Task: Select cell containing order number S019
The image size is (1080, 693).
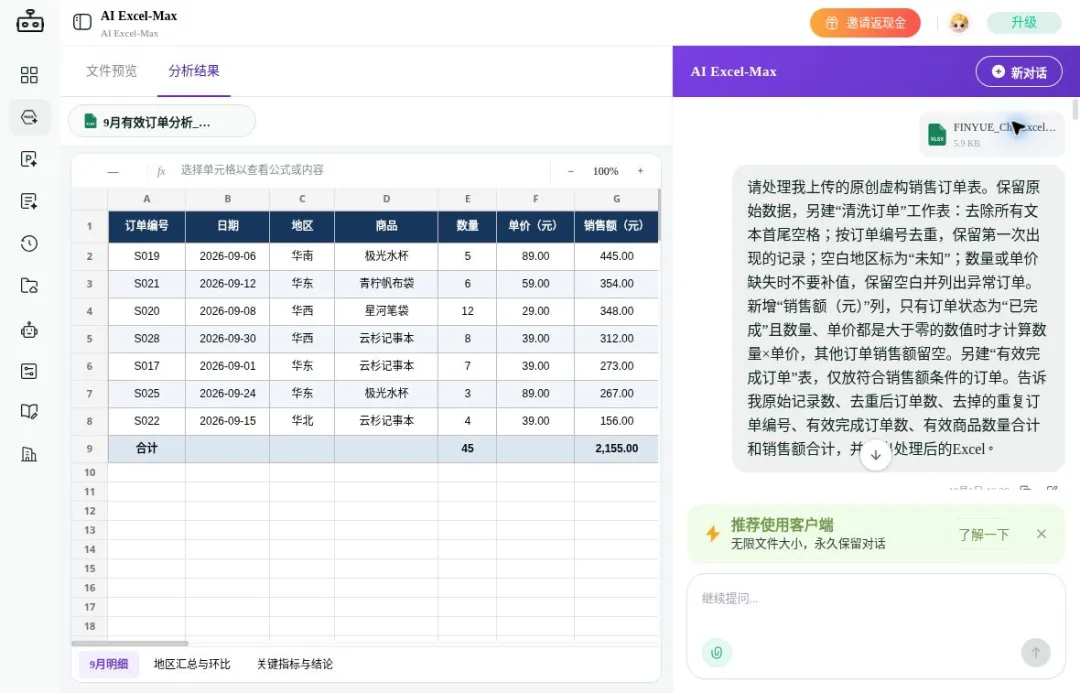Action: [147, 256]
